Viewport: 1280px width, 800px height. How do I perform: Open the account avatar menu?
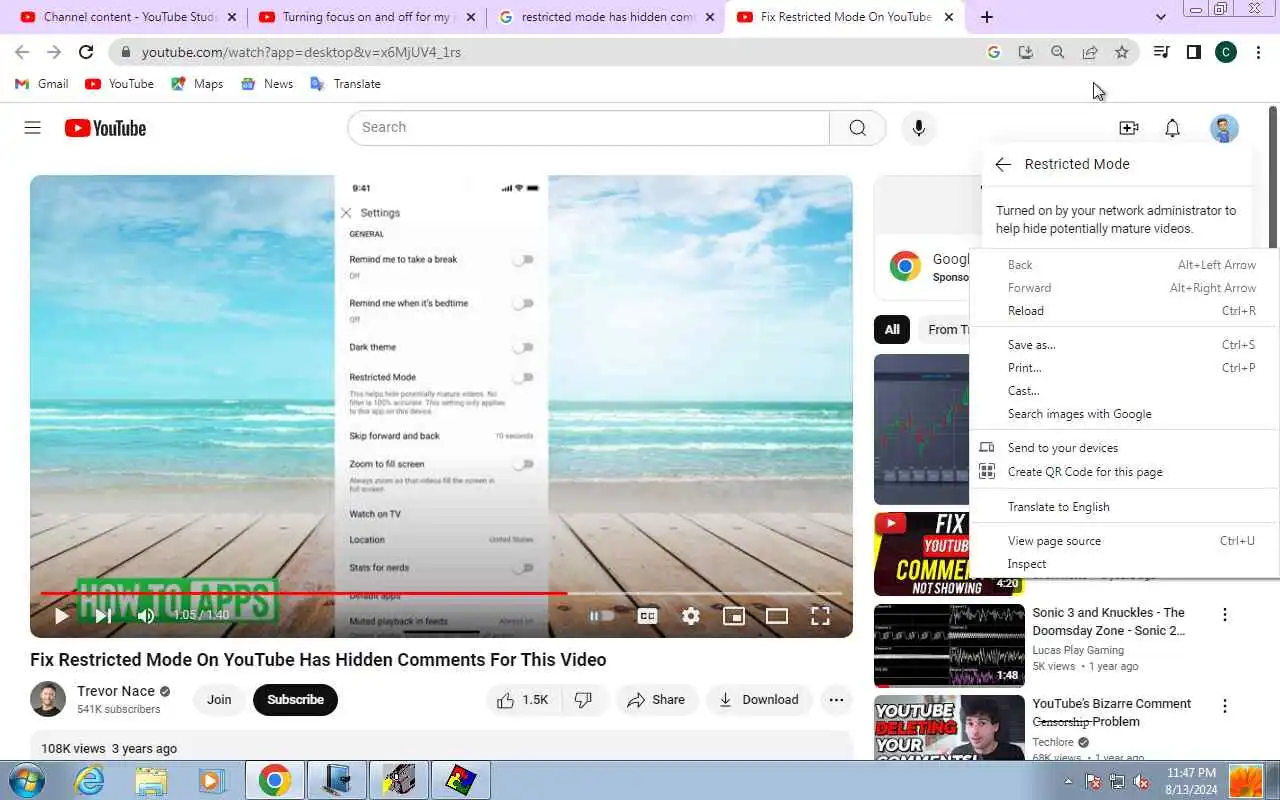1224,128
